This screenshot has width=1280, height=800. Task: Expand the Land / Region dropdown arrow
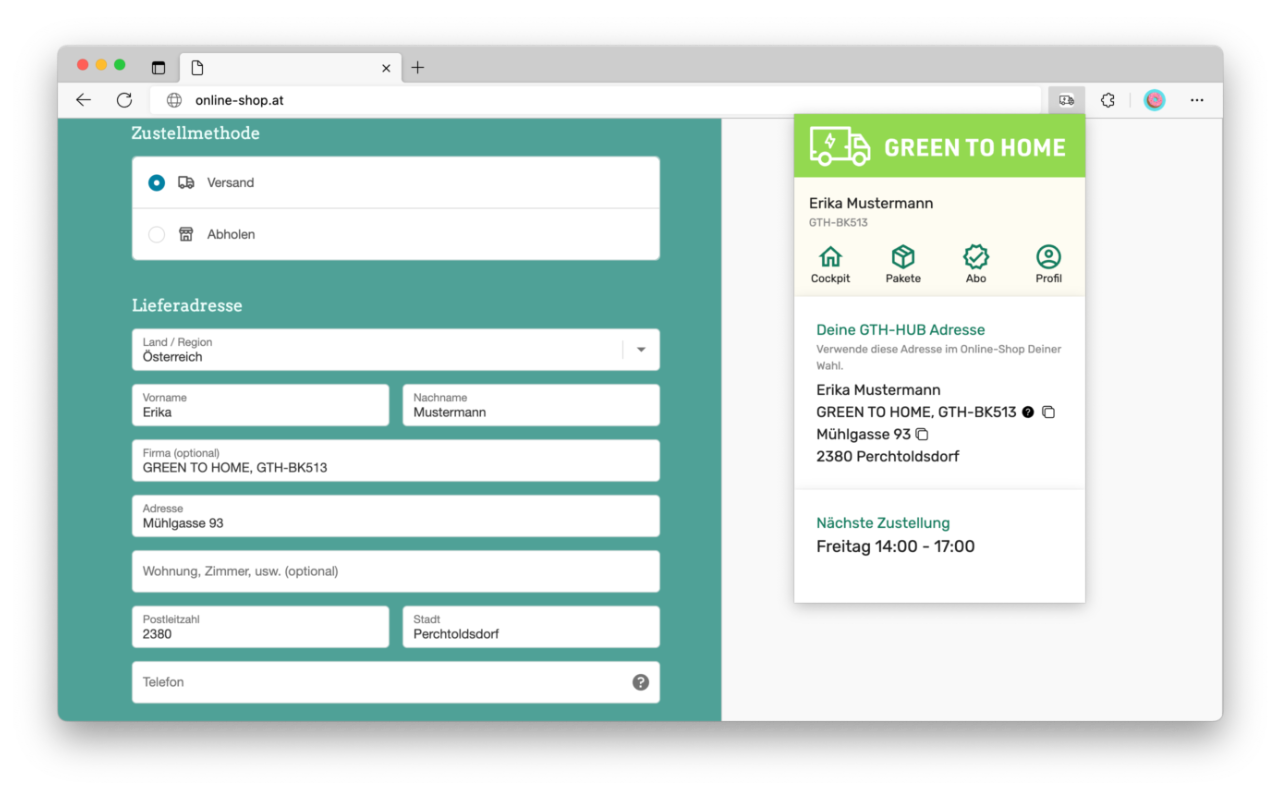pos(641,350)
